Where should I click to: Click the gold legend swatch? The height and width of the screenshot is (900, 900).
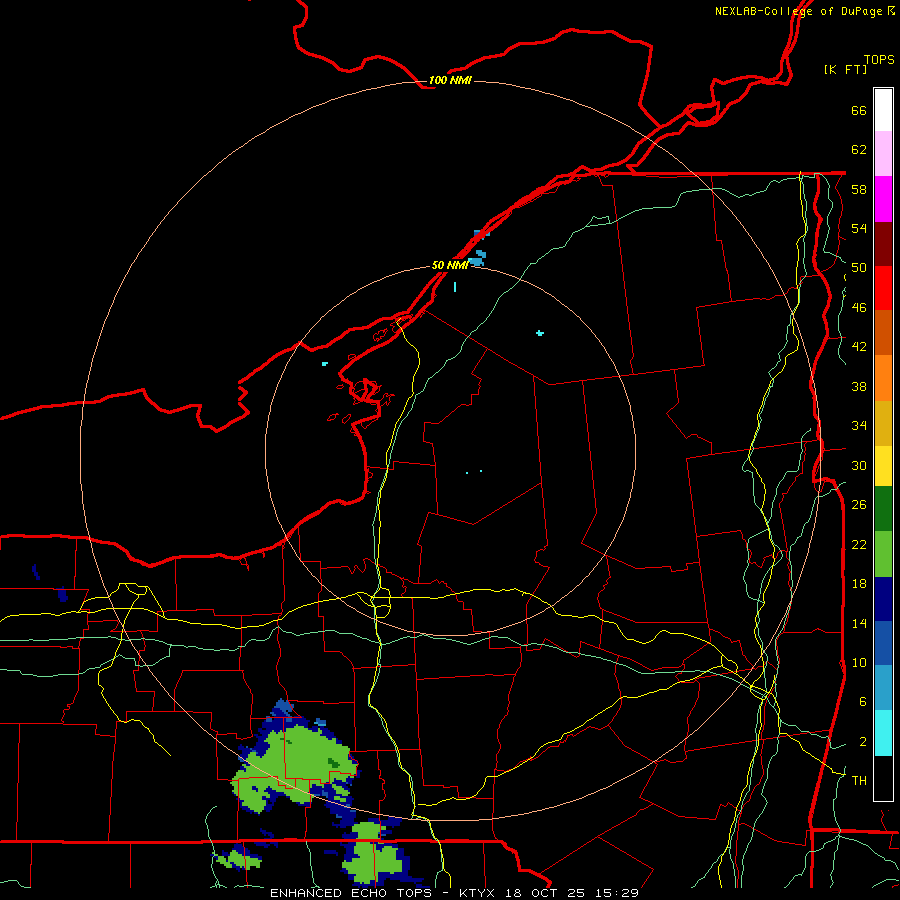coord(883,423)
